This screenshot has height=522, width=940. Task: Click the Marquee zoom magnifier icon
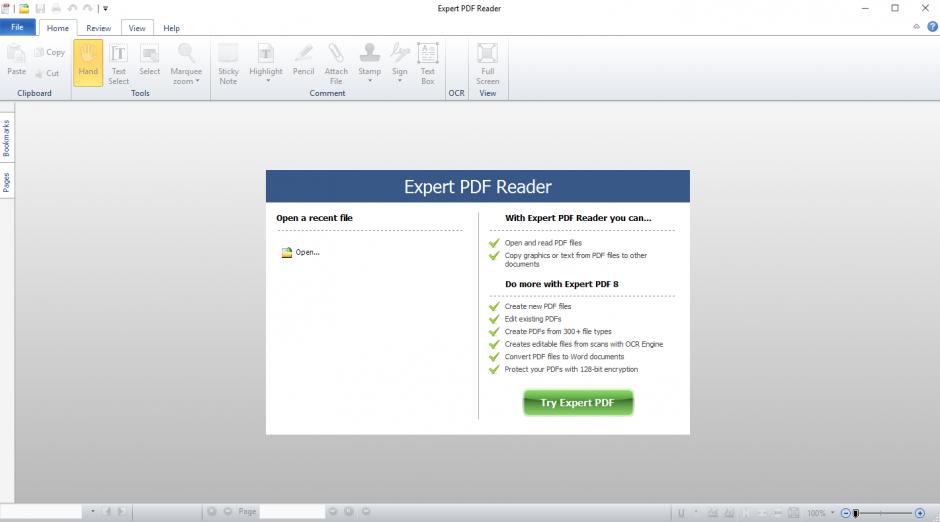tap(186, 53)
